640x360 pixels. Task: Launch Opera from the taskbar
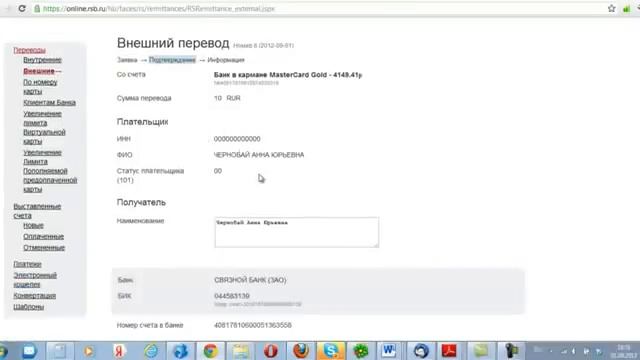(271, 351)
